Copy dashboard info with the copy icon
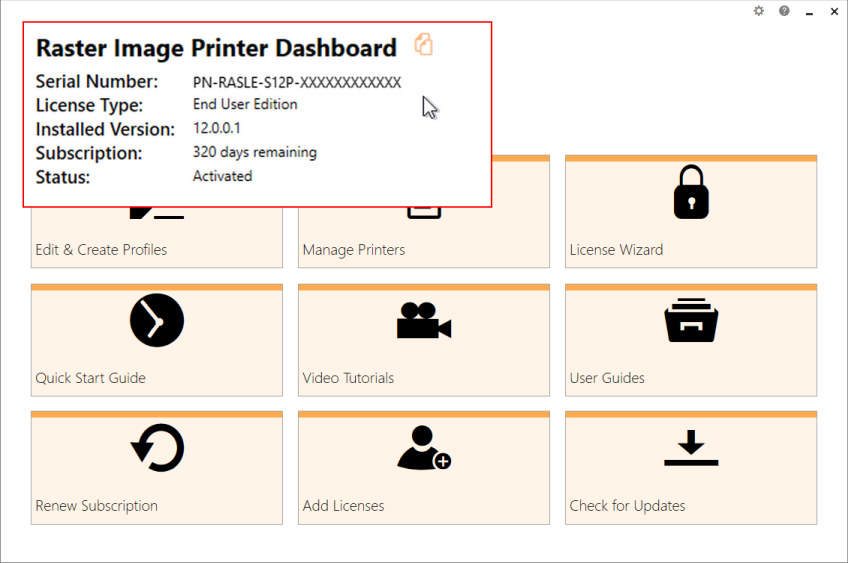Screen dimensions: 848x563 [423, 44]
